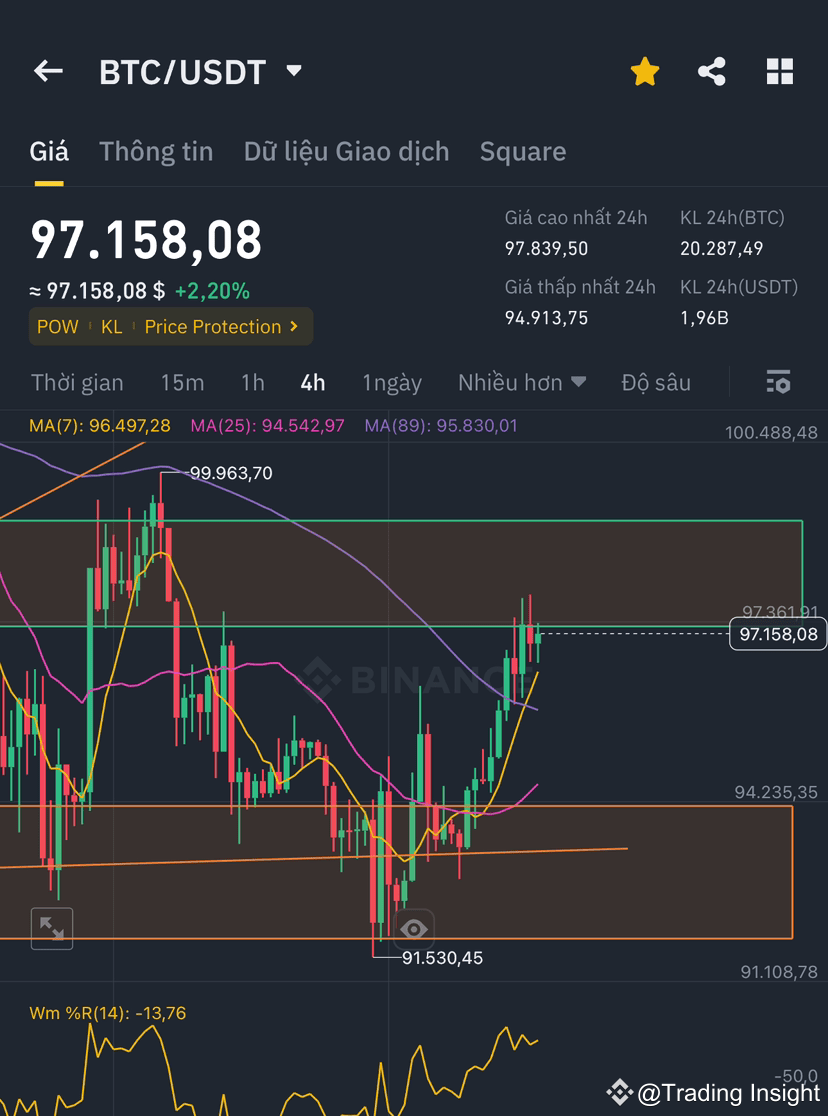Viewport: 828px width, 1116px height.
Task: Switch to the 'Thông tin' tab
Action: [x=156, y=151]
